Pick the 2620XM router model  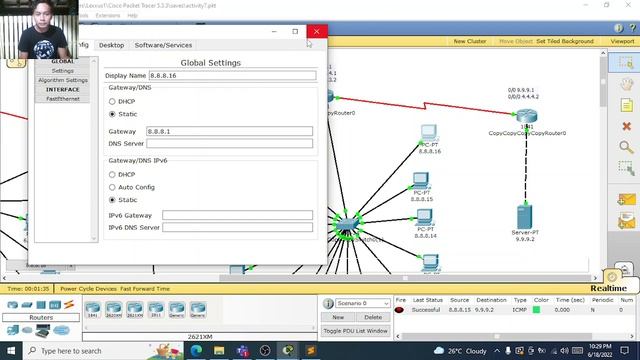point(113,310)
